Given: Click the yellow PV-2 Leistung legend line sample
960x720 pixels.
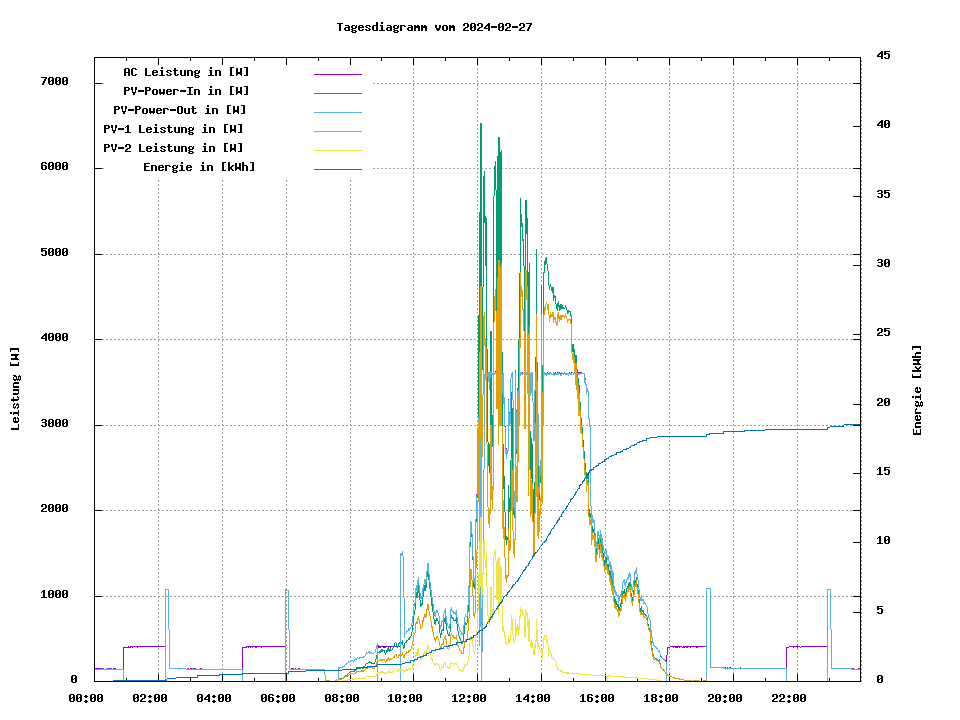Looking at the screenshot, I should click(x=337, y=149).
